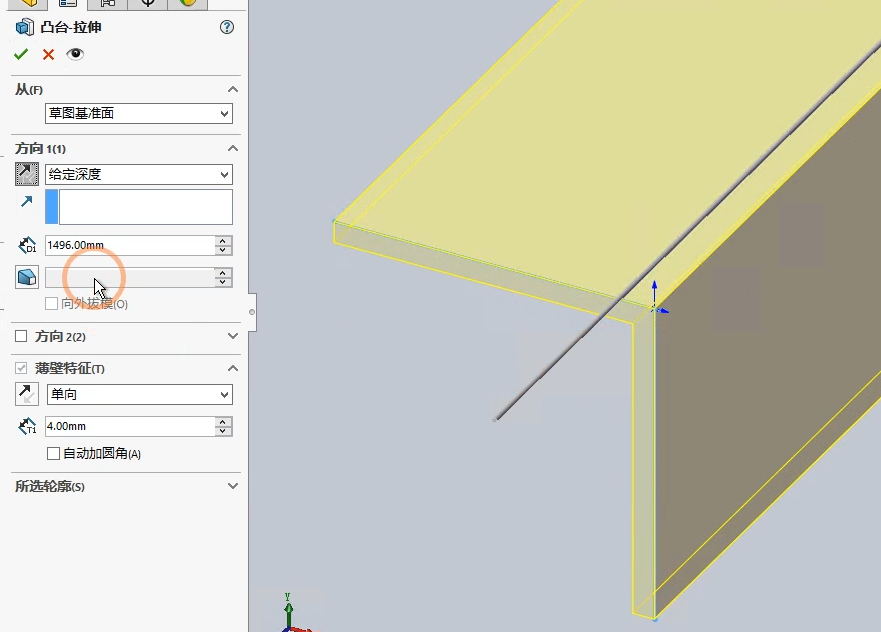Click the 1496.00mm depth input field
Image resolution: width=881 pixels, height=632 pixels.
tap(129, 245)
